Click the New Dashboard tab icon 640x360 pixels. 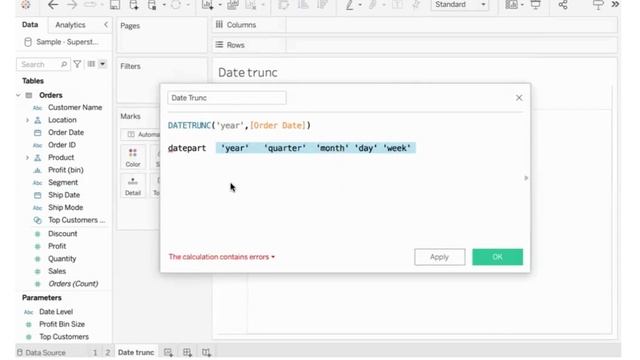coord(187,352)
